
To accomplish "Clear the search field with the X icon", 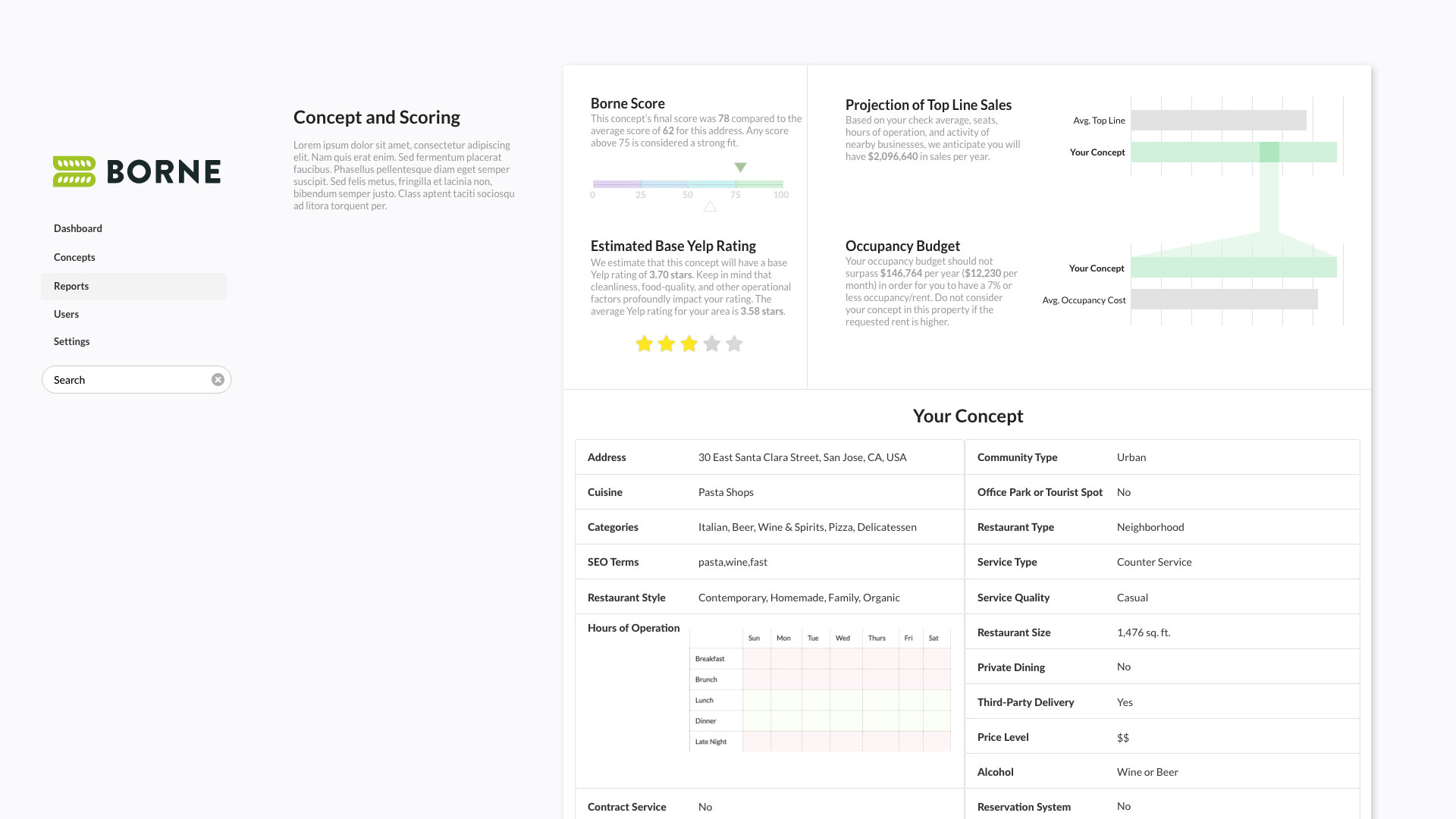I will point(218,380).
